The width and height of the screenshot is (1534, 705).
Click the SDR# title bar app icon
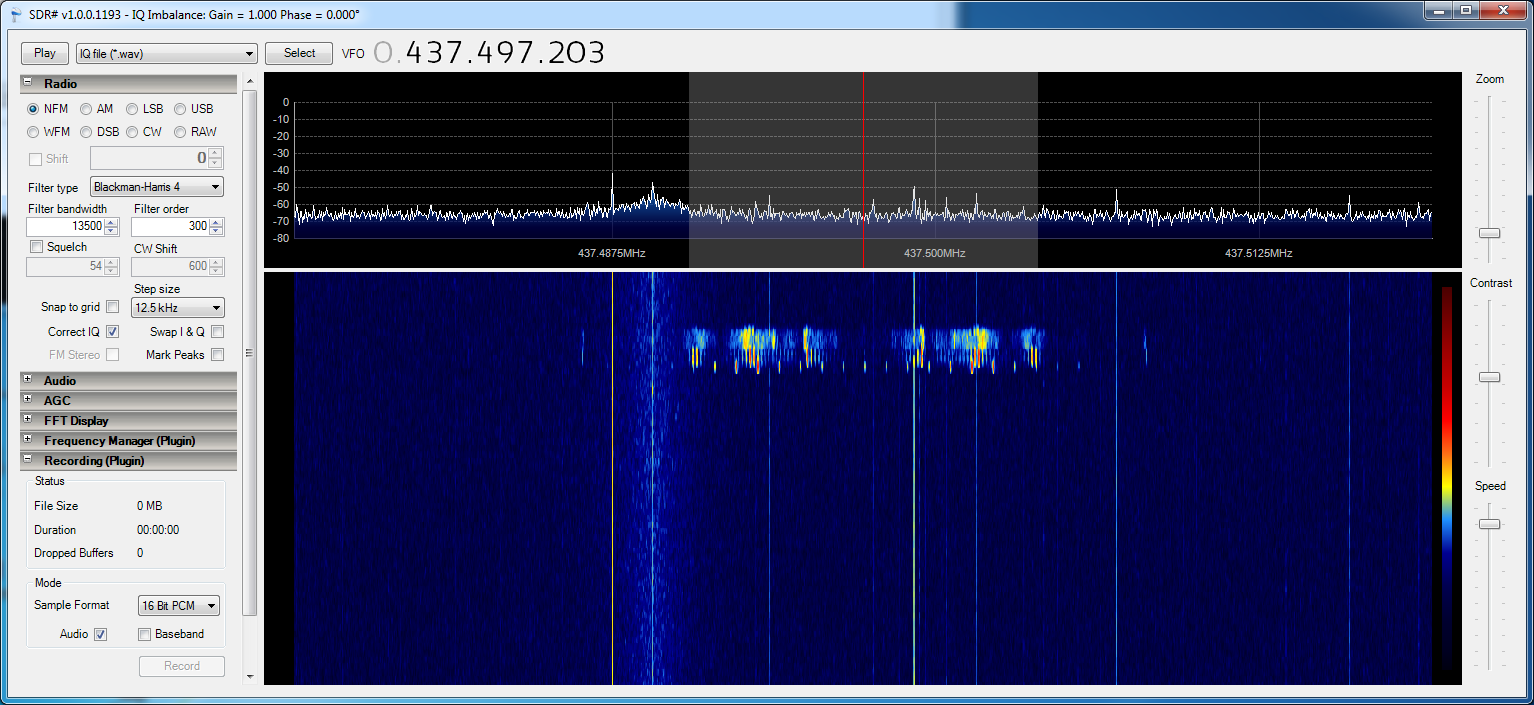(x=14, y=15)
